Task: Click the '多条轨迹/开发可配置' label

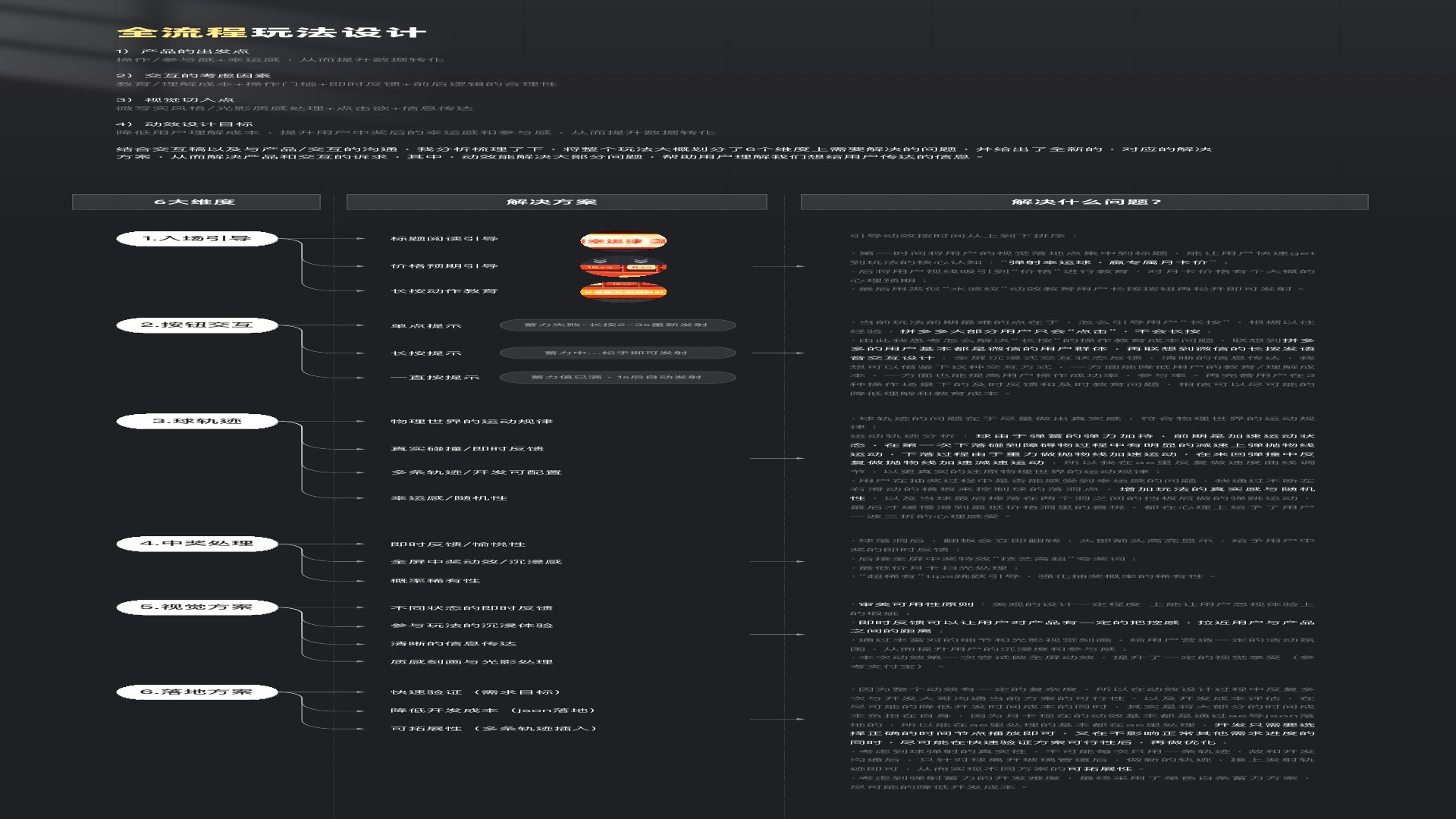Action: pyautogui.click(x=476, y=472)
